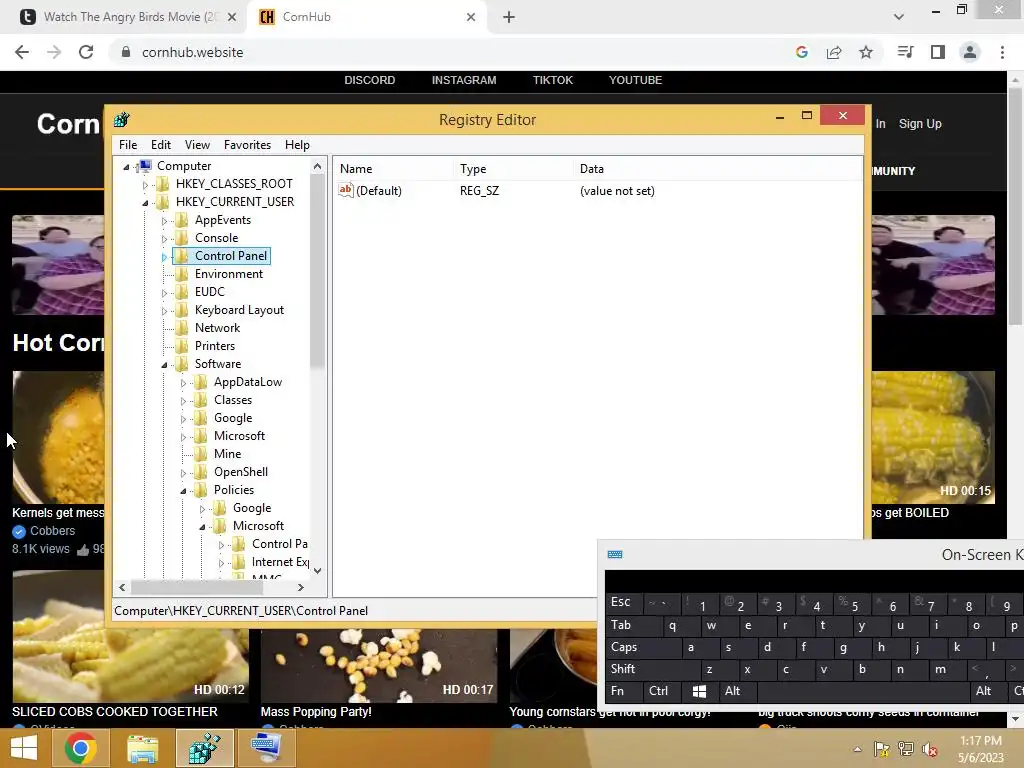
Task: Click the tree vertical scrollbar thumb
Action: tap(317, 273)
